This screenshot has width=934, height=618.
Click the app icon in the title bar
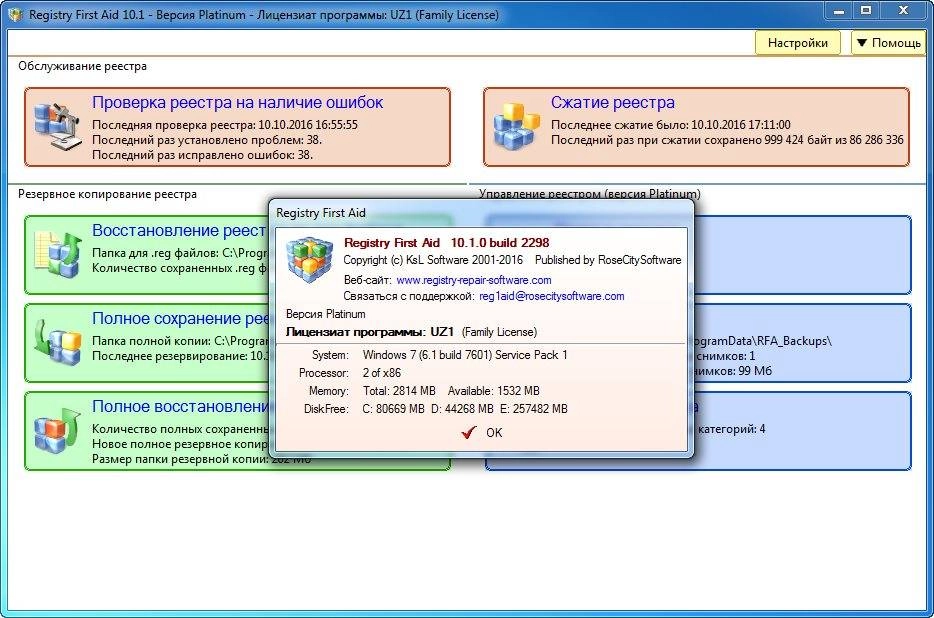(14, 14)
